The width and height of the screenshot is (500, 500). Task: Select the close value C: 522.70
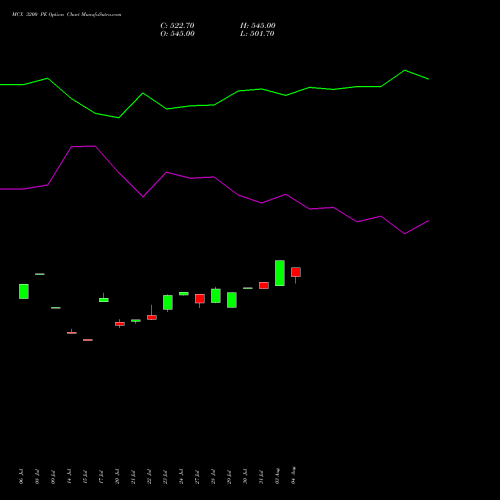pyautogui.click(x=177, y=26)
